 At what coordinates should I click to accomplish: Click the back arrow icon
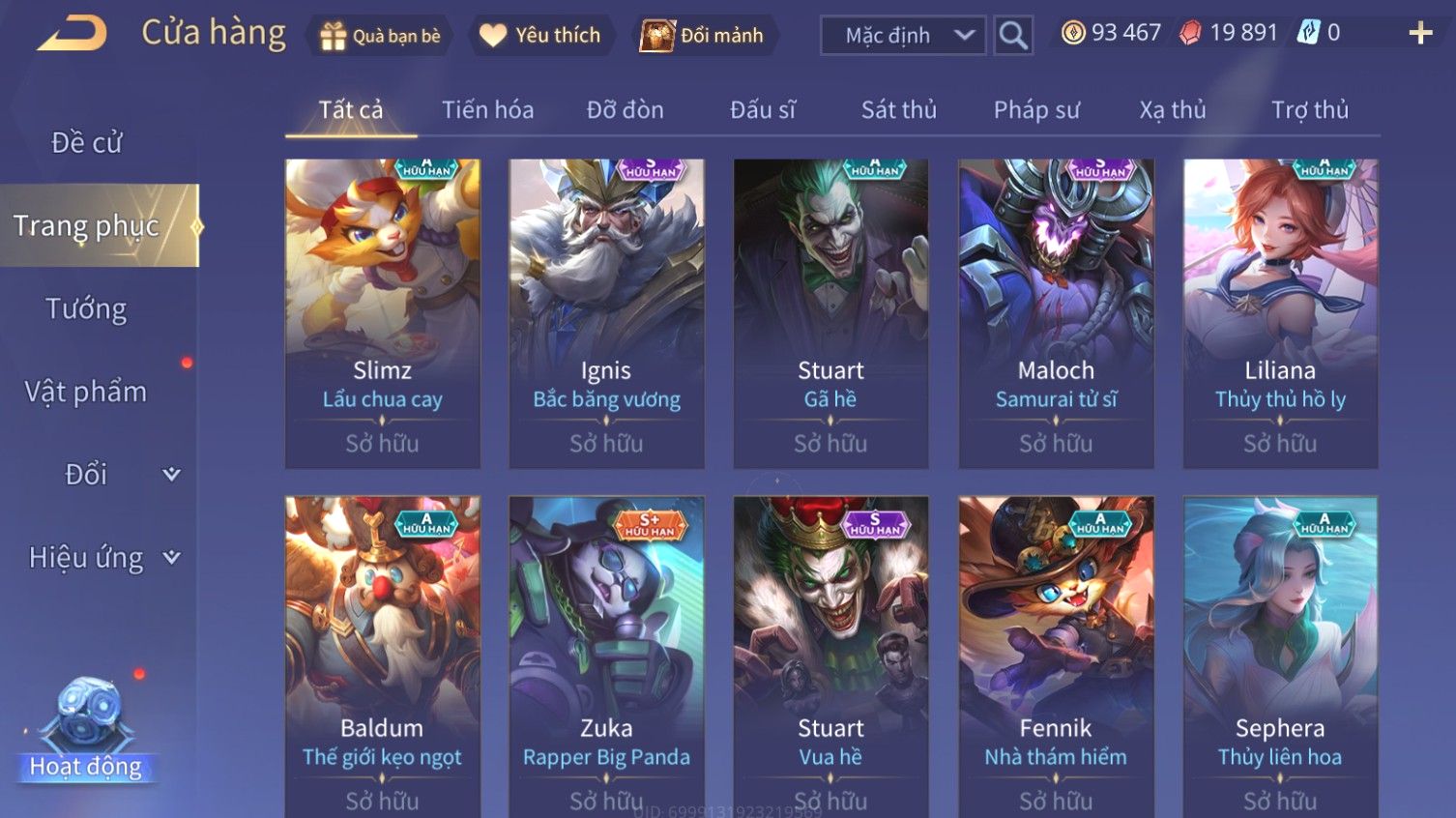(x=73, y=34)
